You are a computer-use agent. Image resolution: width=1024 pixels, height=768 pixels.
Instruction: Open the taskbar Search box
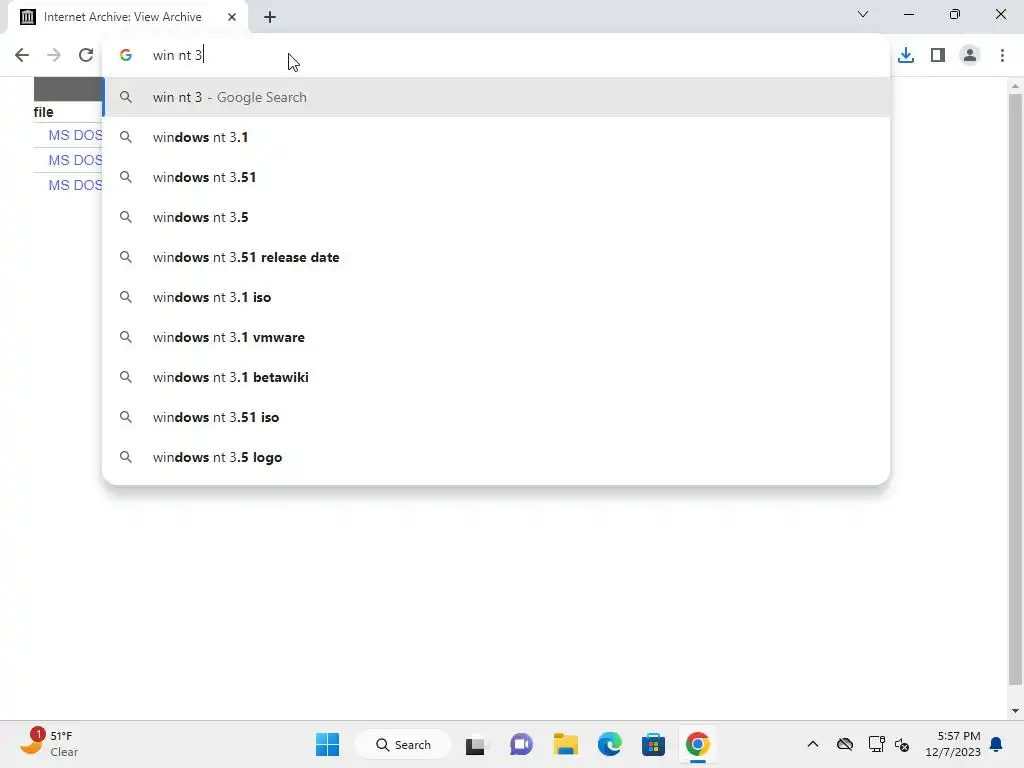(403, 744)
